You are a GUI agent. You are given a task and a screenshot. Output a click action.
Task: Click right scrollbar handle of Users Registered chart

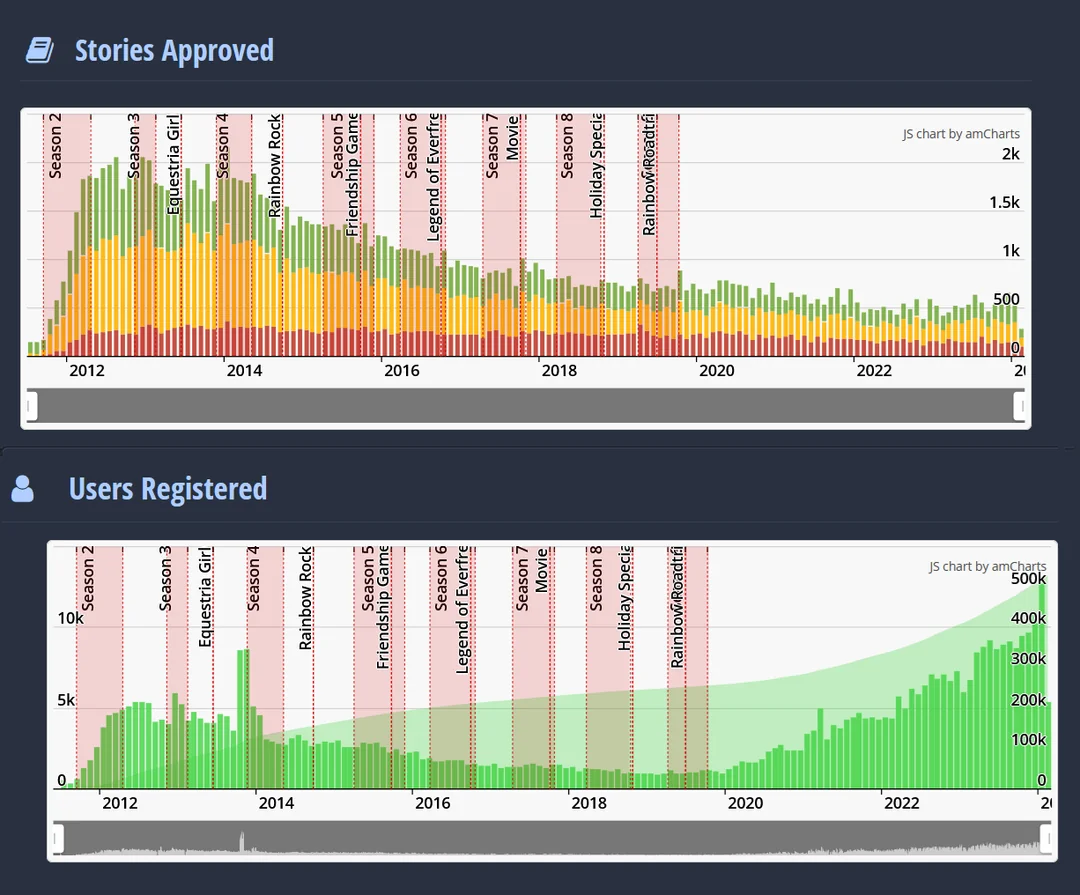1045,838
